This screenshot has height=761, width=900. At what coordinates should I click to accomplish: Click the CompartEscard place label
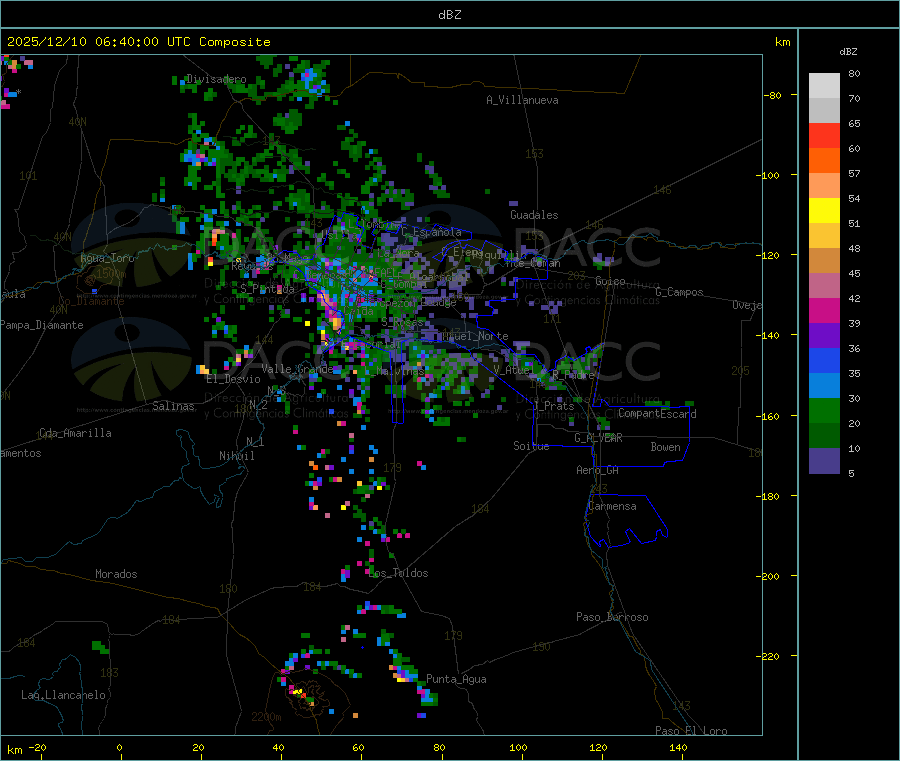[x=657, y=413]
